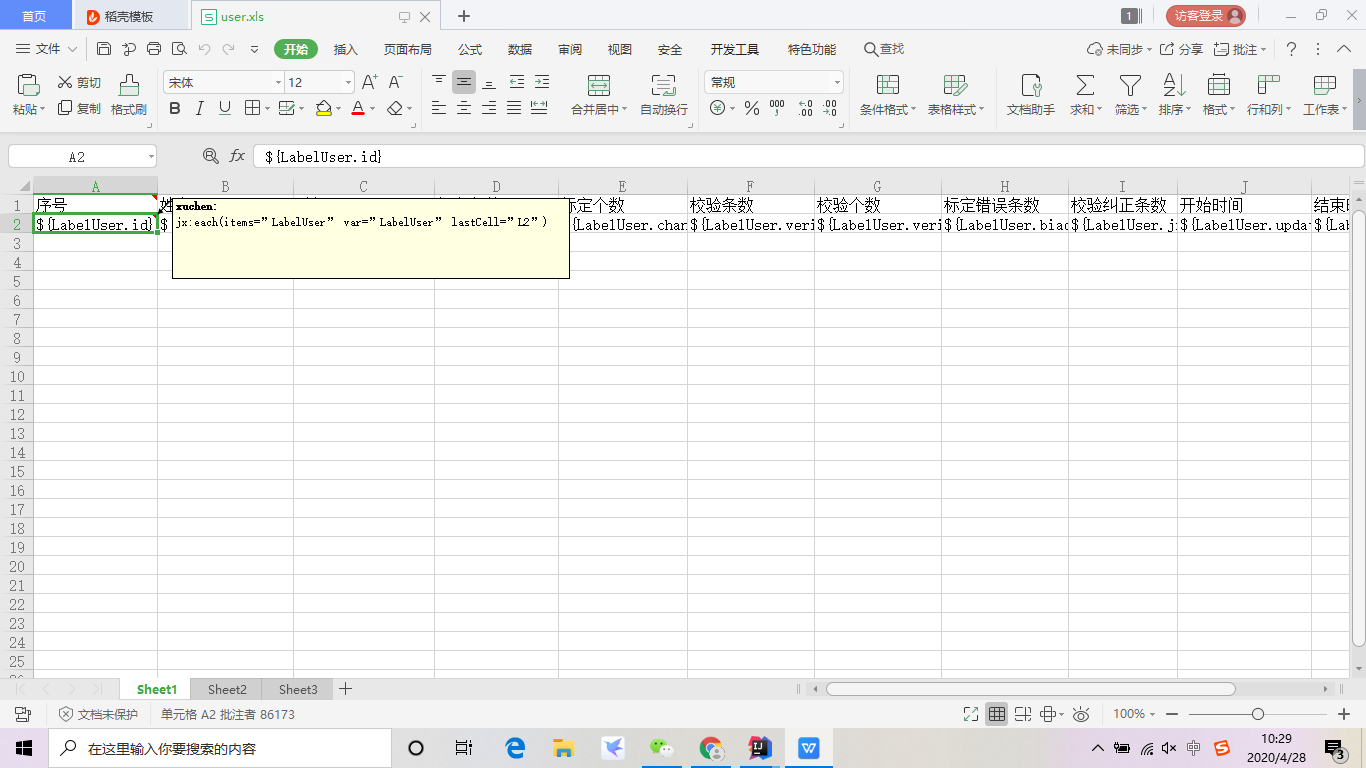Switch to Sheet2

coord(226,689)
